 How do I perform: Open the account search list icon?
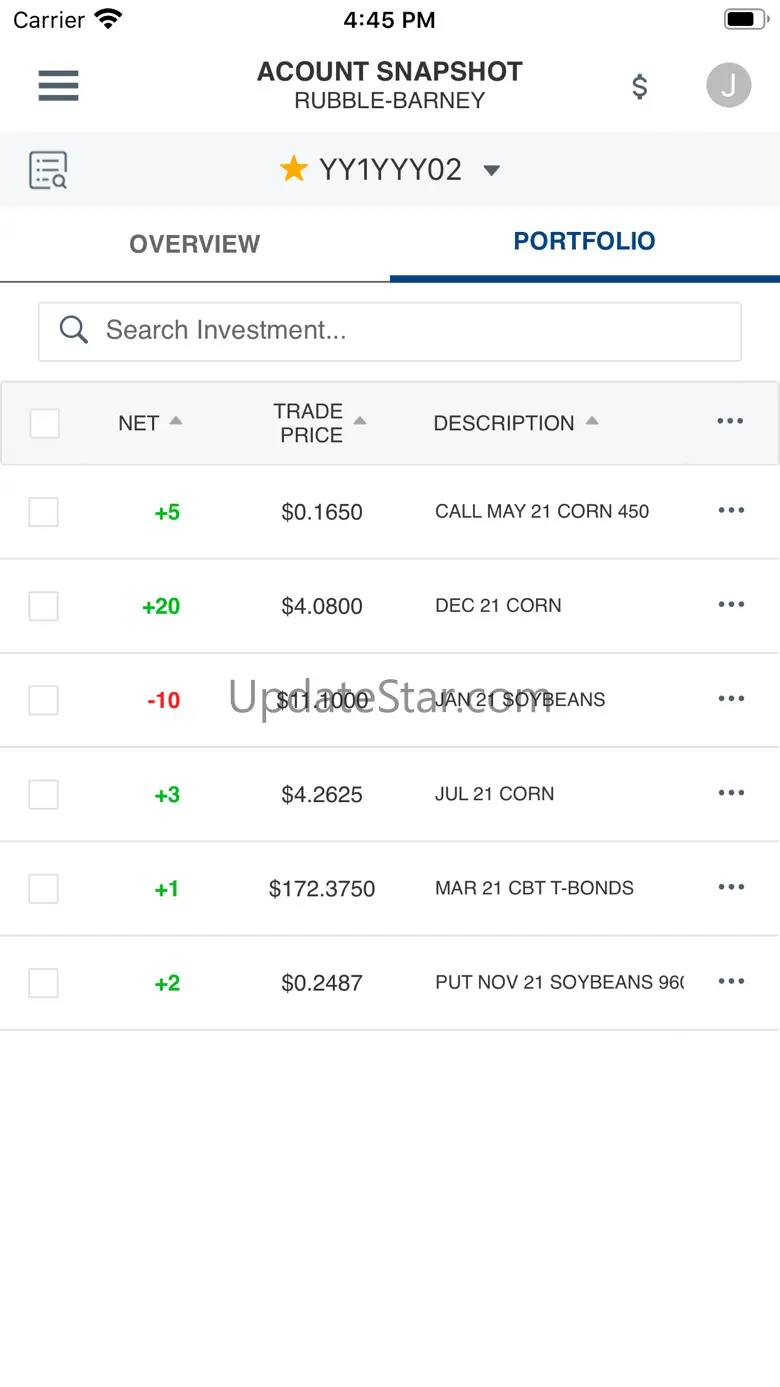pyautogui.click(x=48, y=171)
